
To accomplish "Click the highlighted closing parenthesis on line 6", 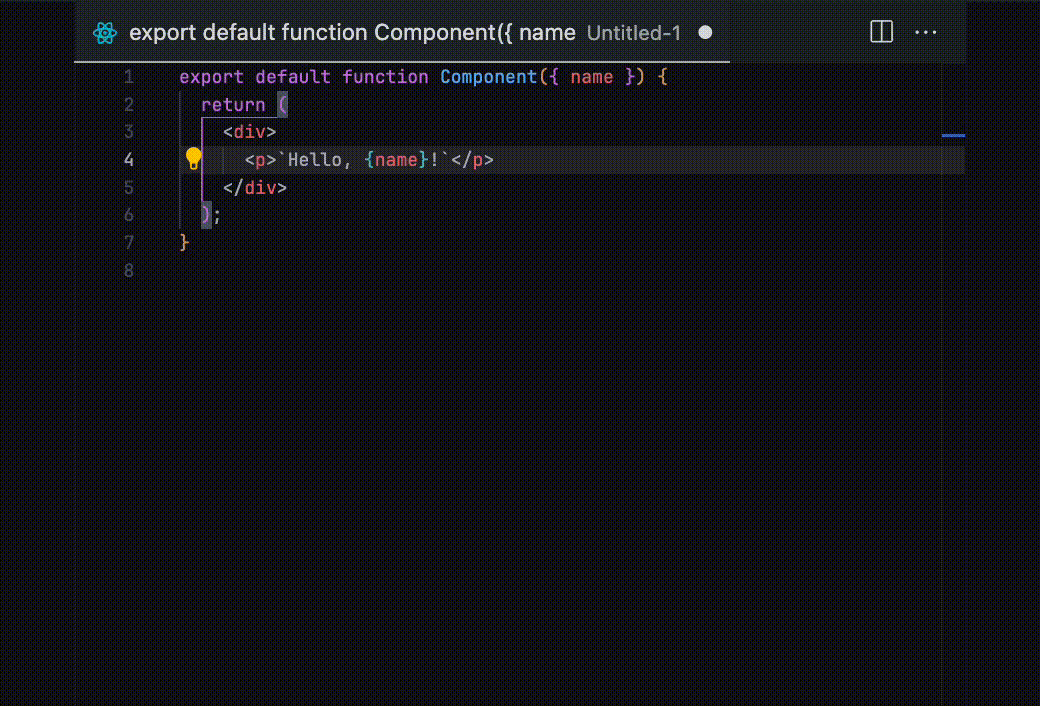I will click(x=206, y=214).
